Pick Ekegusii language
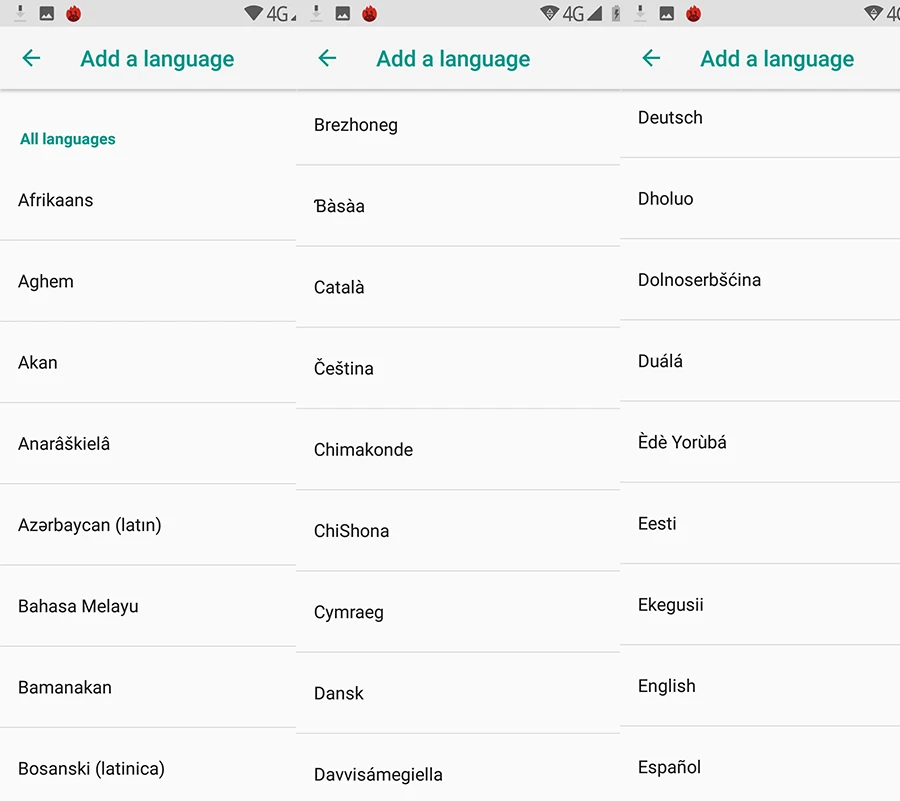This screenshot has width=900, height=801. [x=760, y=605]
